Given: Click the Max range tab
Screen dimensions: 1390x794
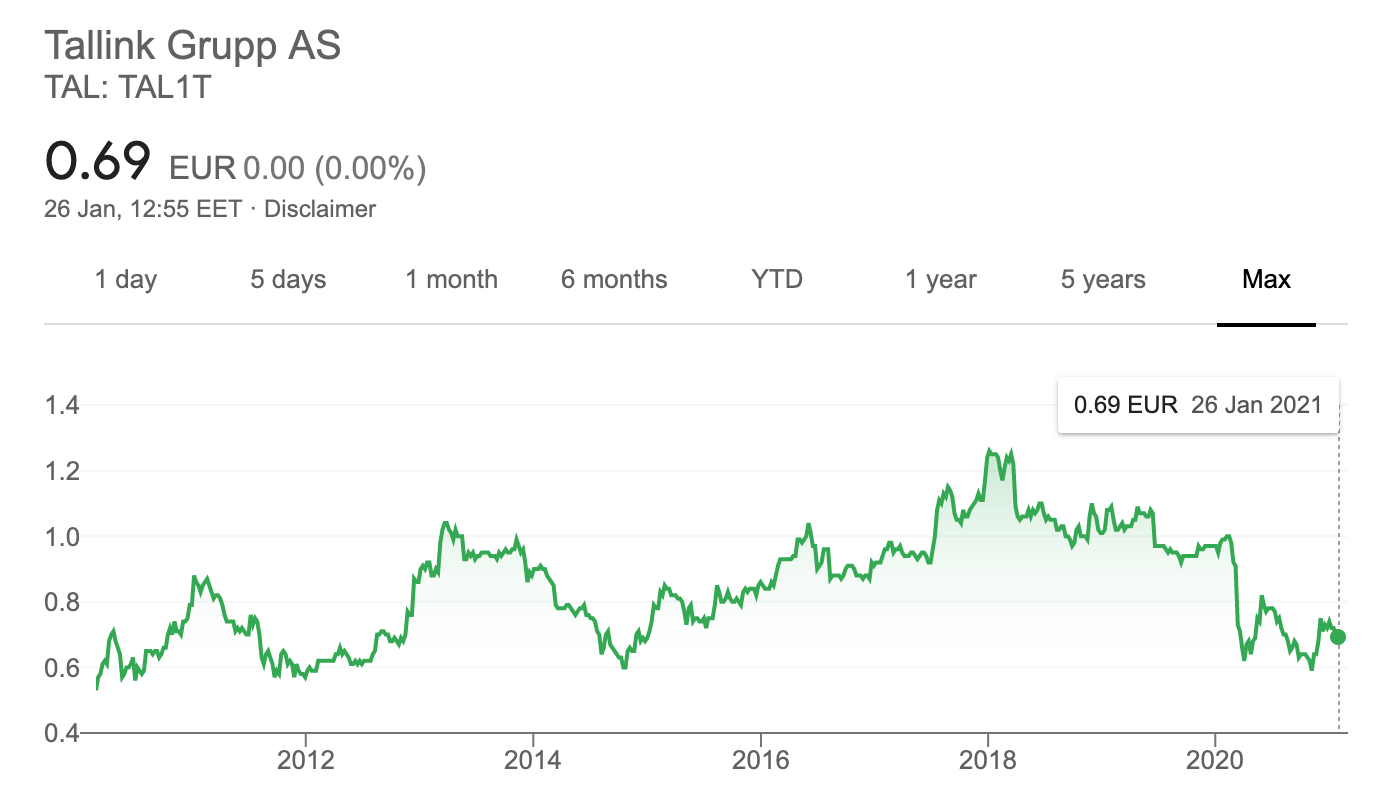Looking at the screenshot, I should (1266, 279).
